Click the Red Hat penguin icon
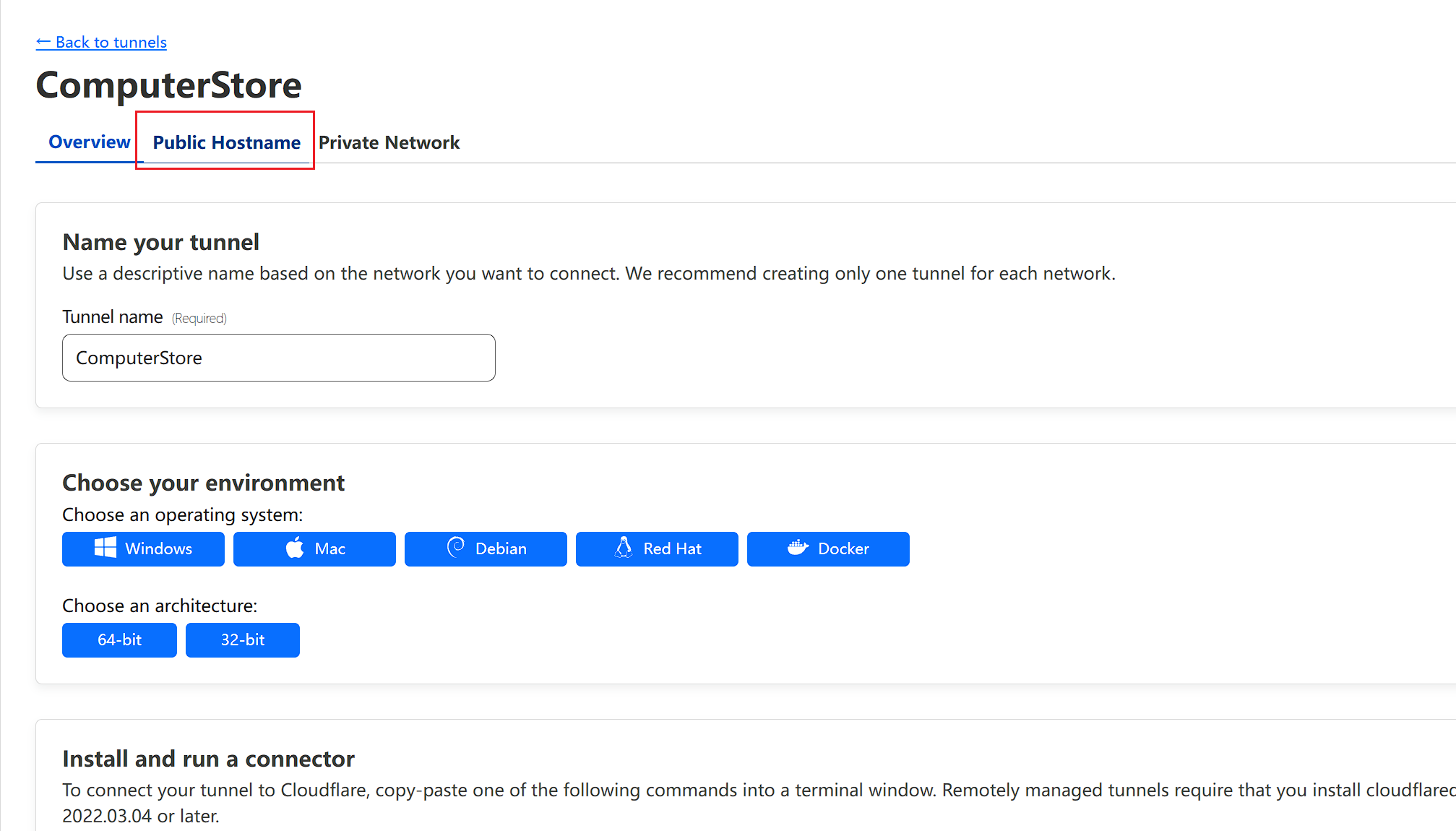Screen dimensions: 1456x831 click(624, 548)
